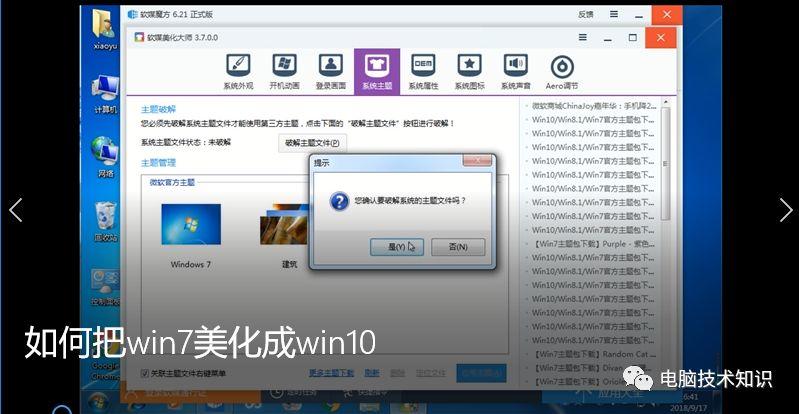
Task: Maximize the 软媒美化大师 window
Action: click(x=632, y=37)
